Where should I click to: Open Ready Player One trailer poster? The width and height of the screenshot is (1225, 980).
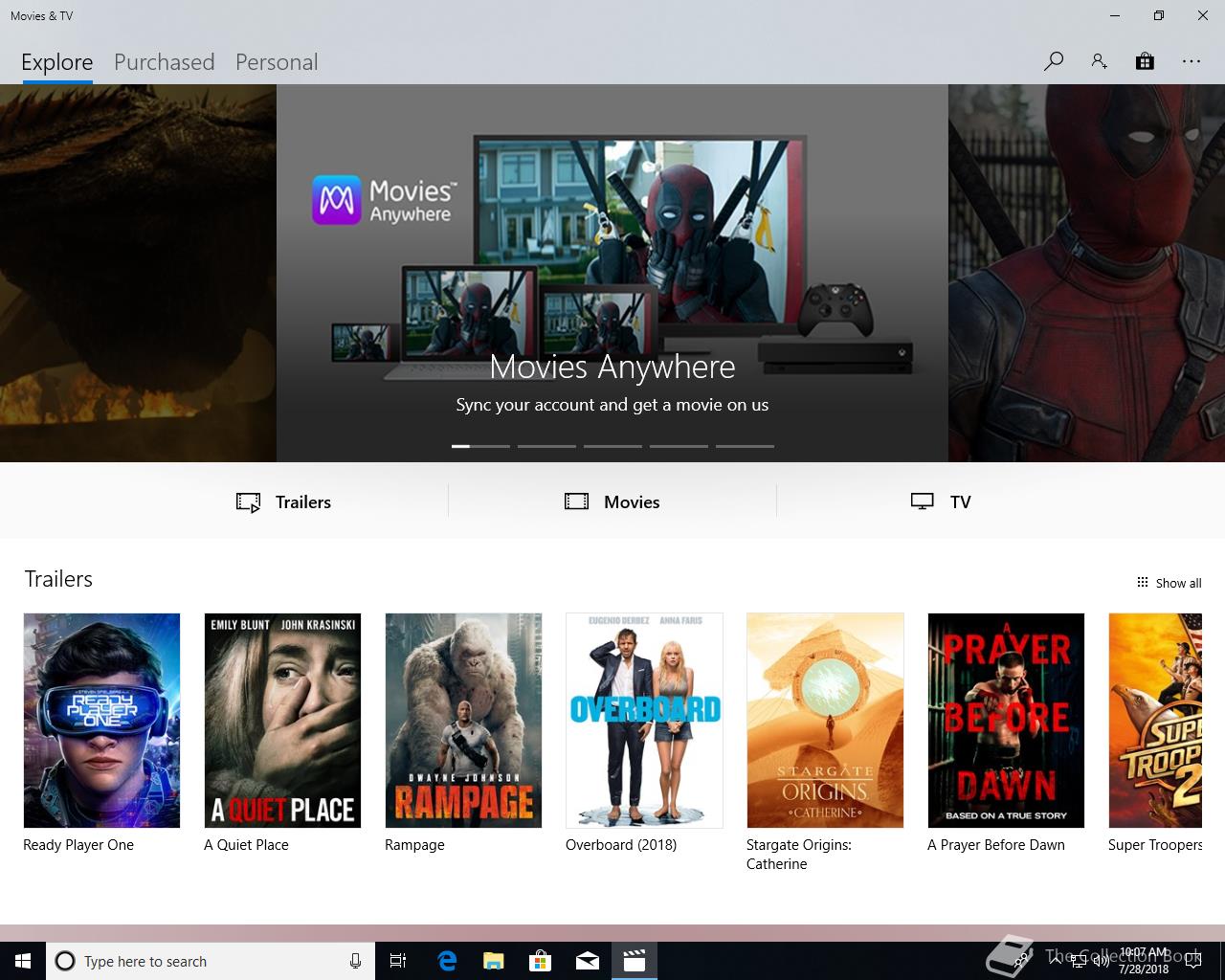101,721
